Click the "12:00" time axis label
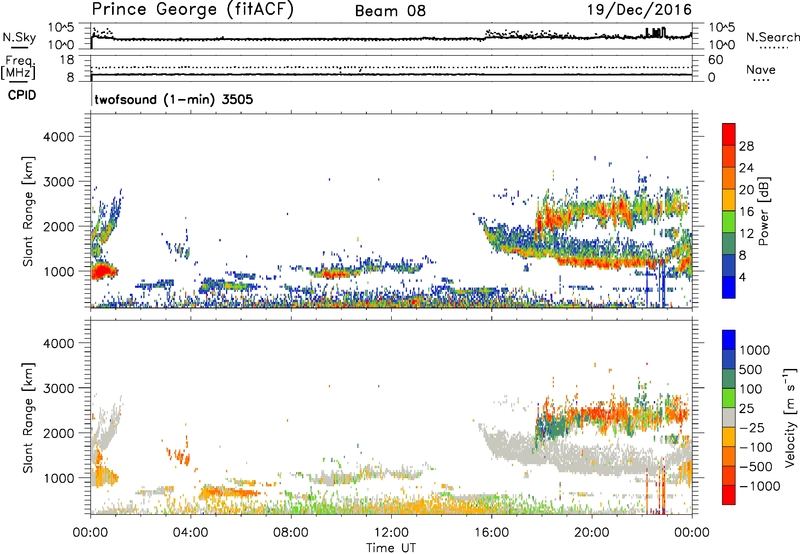The image size is (800, 554). pos(391,533)
